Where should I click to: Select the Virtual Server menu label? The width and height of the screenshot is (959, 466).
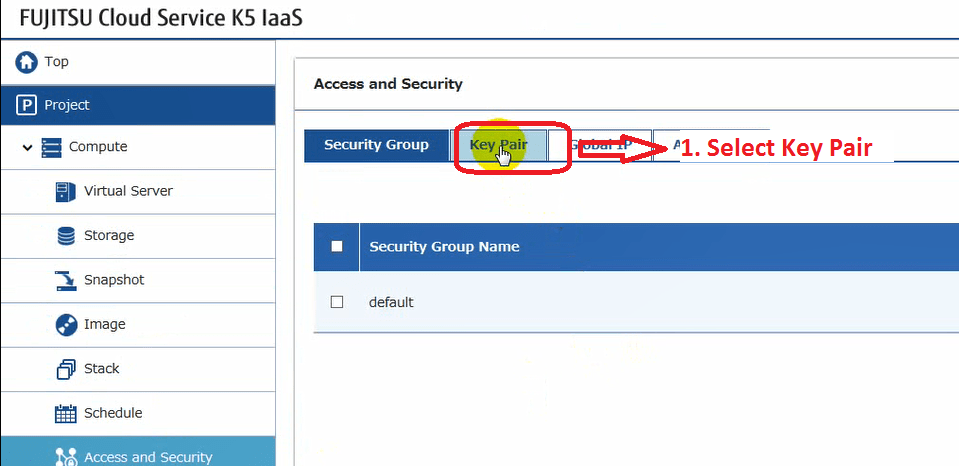tap(128, 191)
